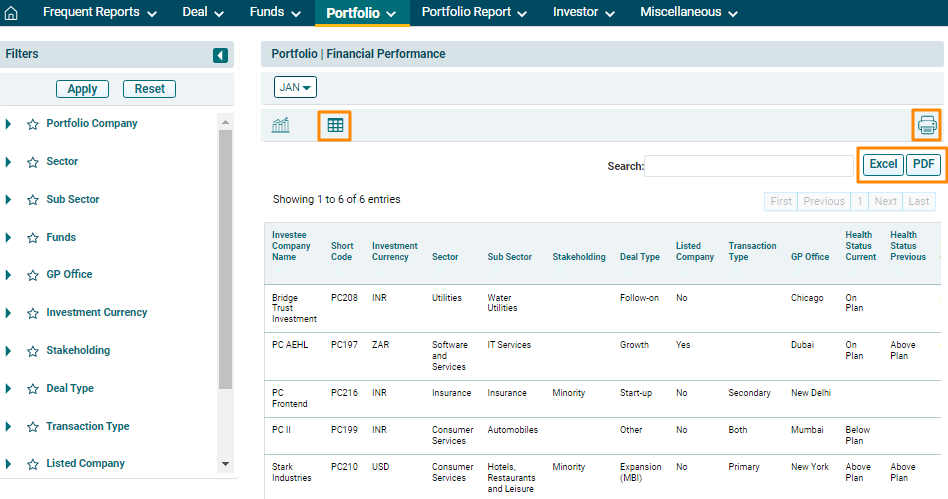
Task: Star the Funds filter
Action: [33, 238]
